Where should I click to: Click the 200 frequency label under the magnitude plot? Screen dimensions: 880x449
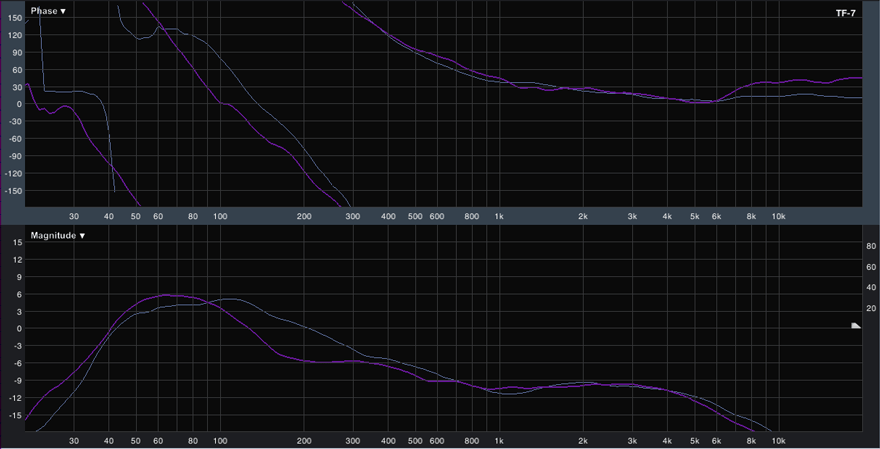(x=304, y=441)
